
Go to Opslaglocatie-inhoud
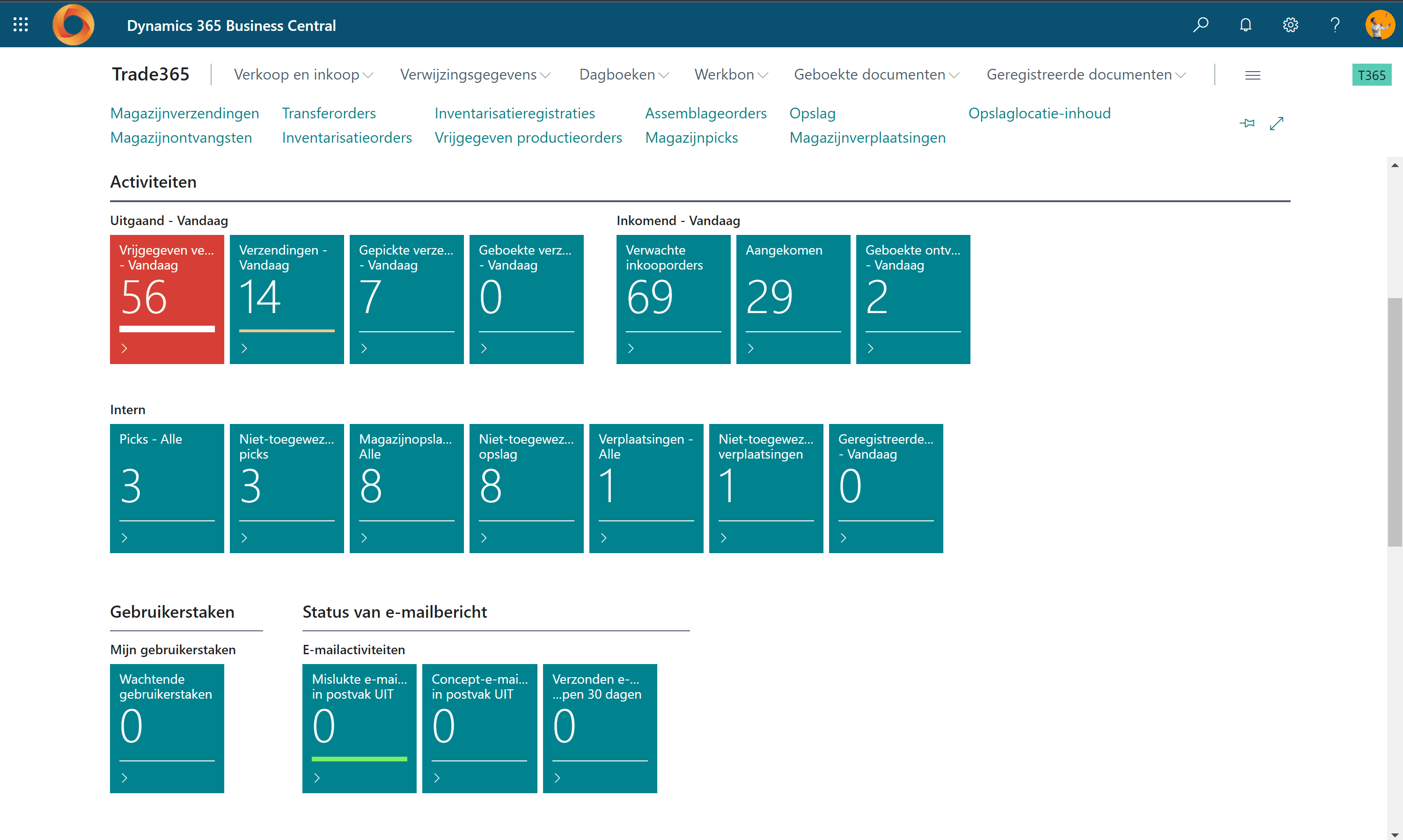pos(1039,113)
